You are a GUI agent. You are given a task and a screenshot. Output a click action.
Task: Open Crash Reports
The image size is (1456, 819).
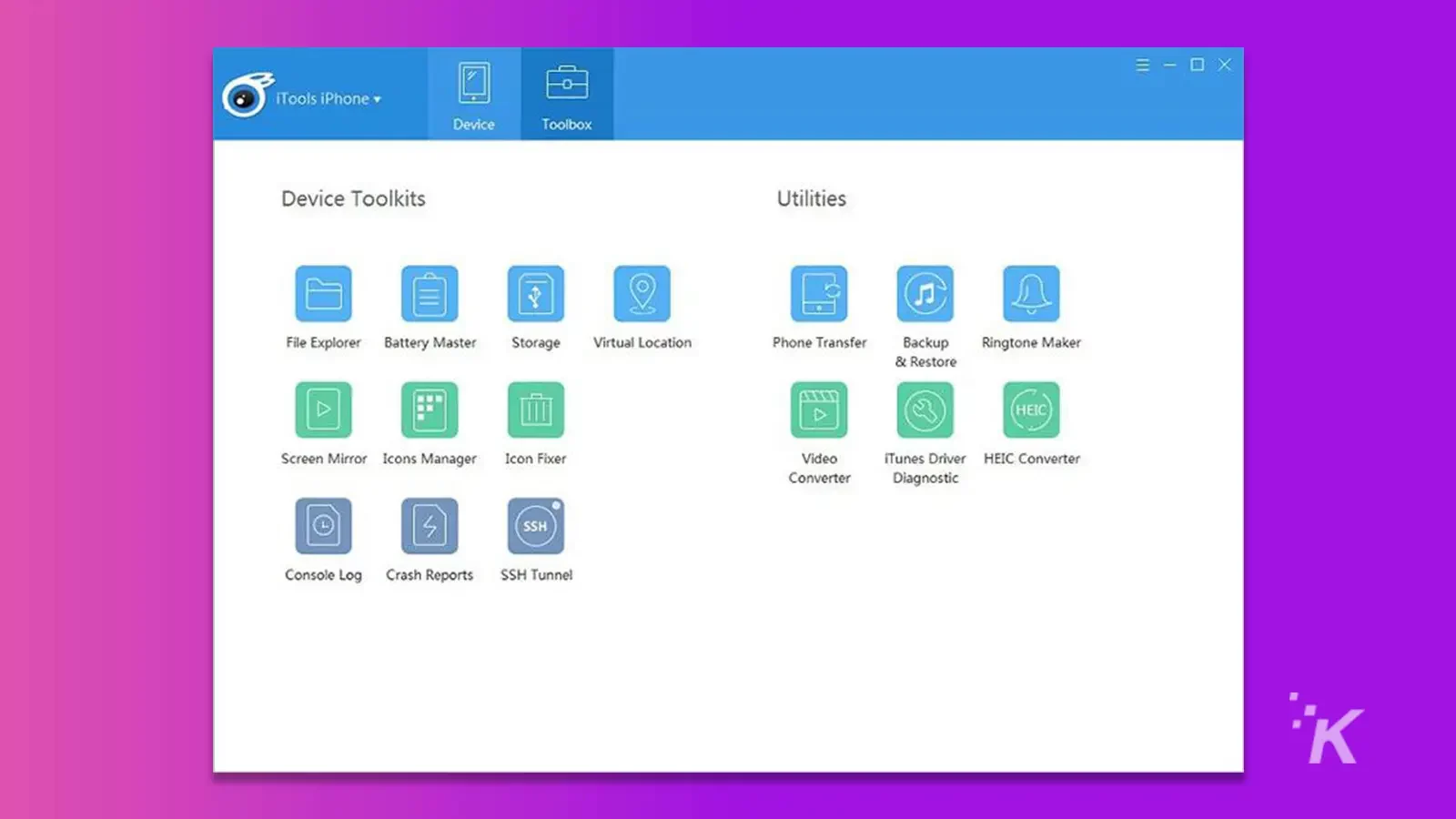(430, 526)
